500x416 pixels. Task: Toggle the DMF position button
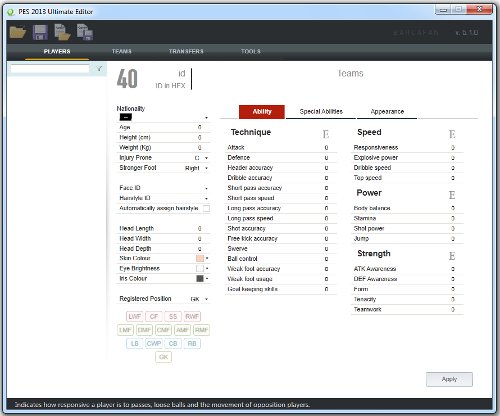(144, 330)
